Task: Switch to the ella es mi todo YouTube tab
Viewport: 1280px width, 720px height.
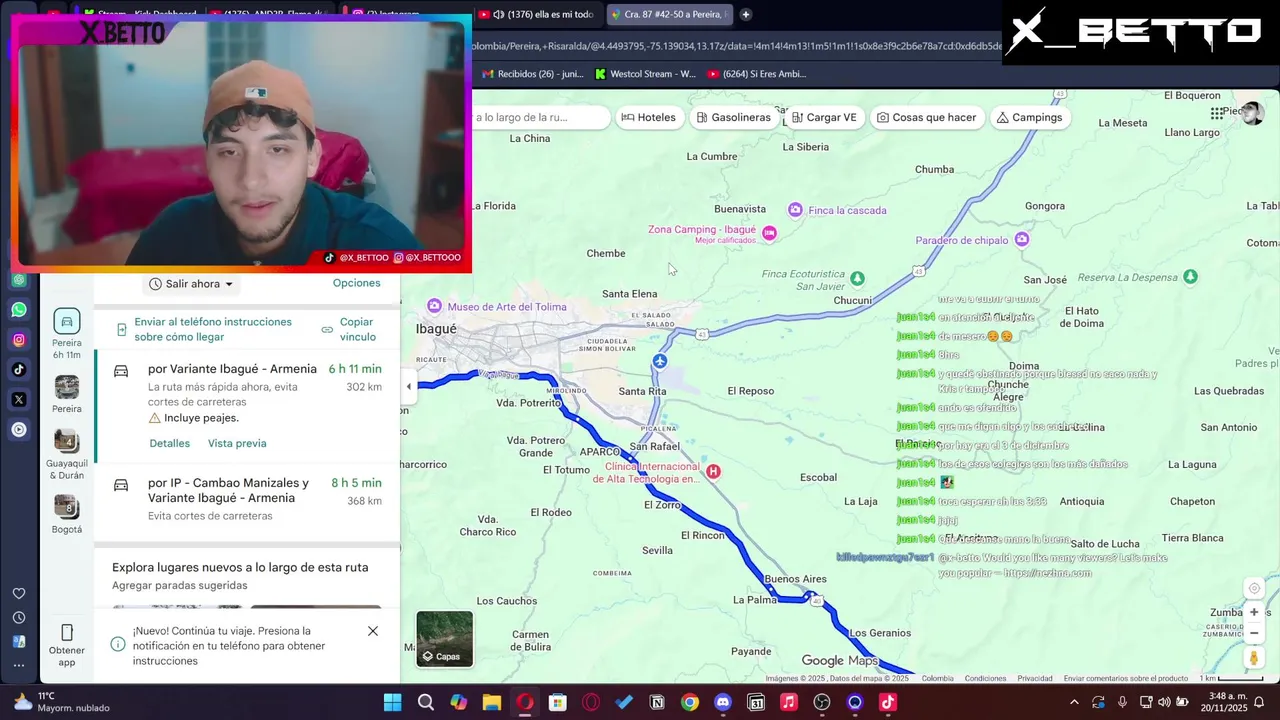Action: tap(536, 14)
